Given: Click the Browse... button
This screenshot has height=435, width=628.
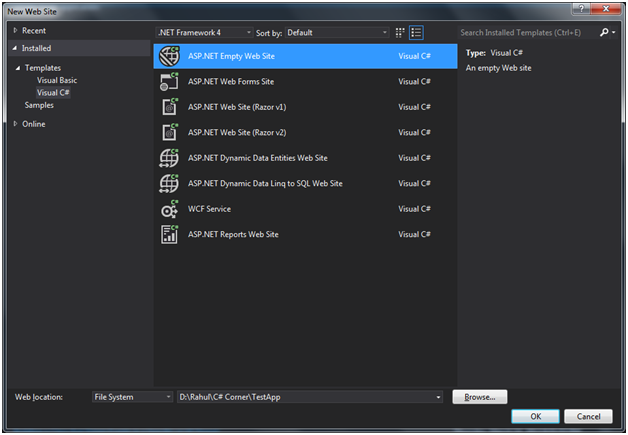Looking at the screenshot, I should (x=480, y=397).
